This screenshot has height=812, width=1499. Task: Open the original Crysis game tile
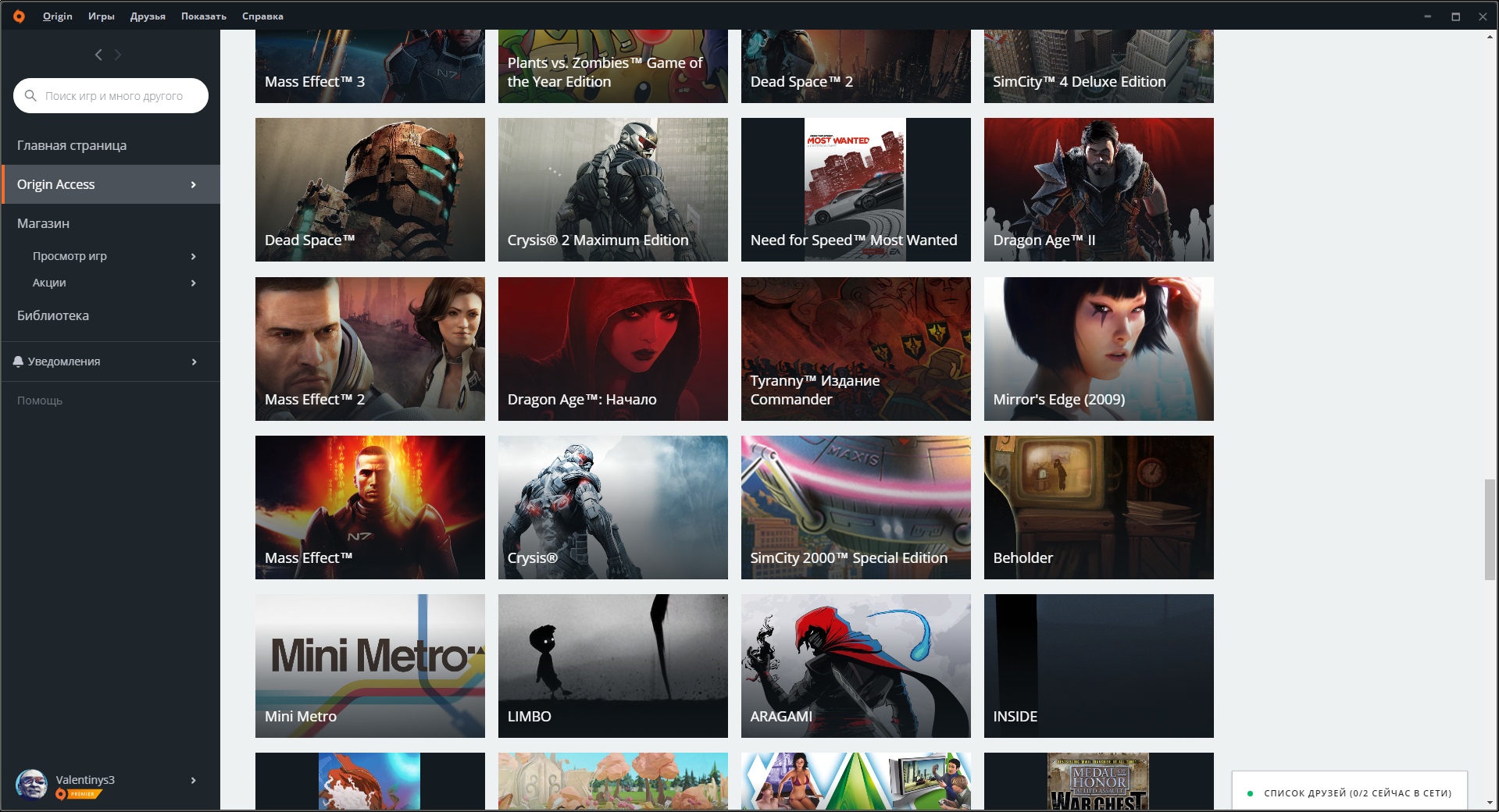[613, 507]
